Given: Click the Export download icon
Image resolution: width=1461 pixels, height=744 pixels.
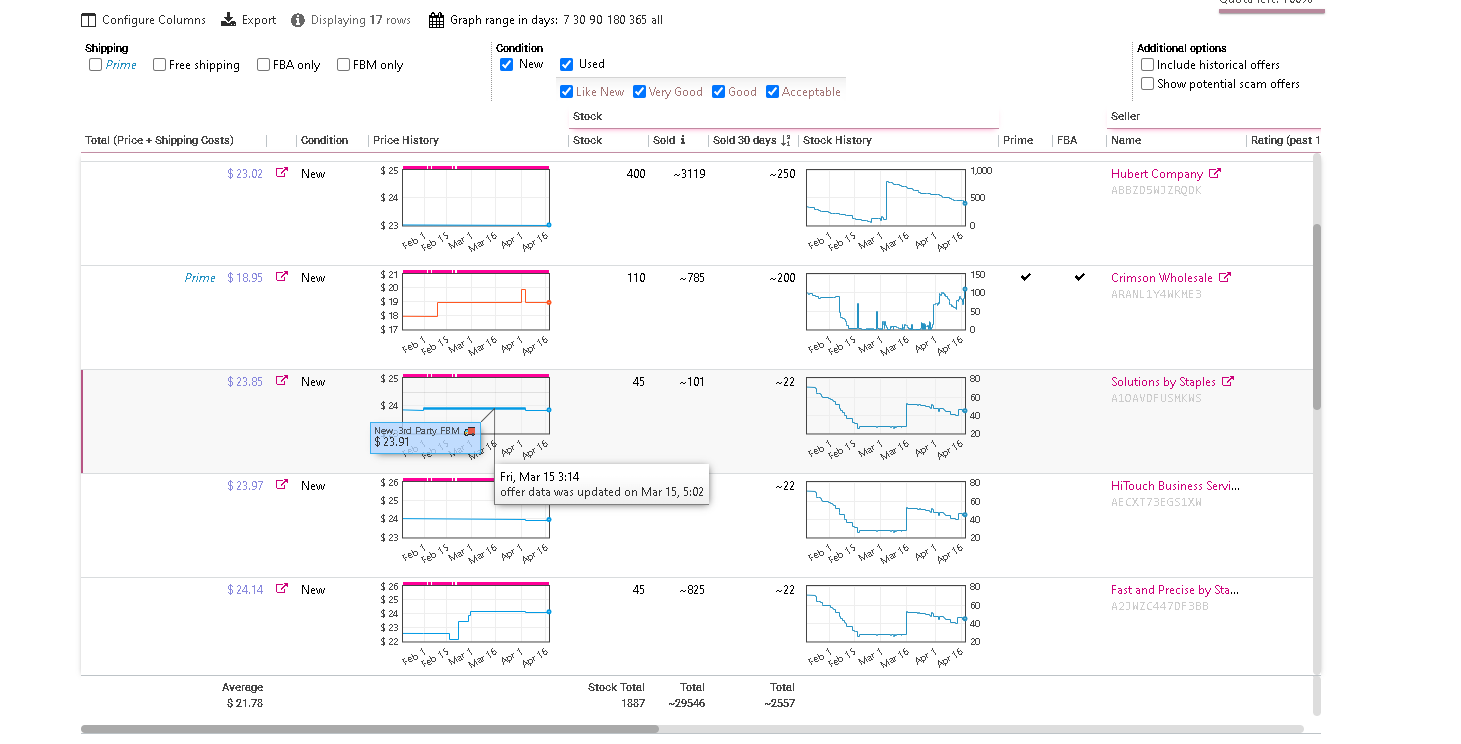Looking at the screenshot, I should pos(229,20).
